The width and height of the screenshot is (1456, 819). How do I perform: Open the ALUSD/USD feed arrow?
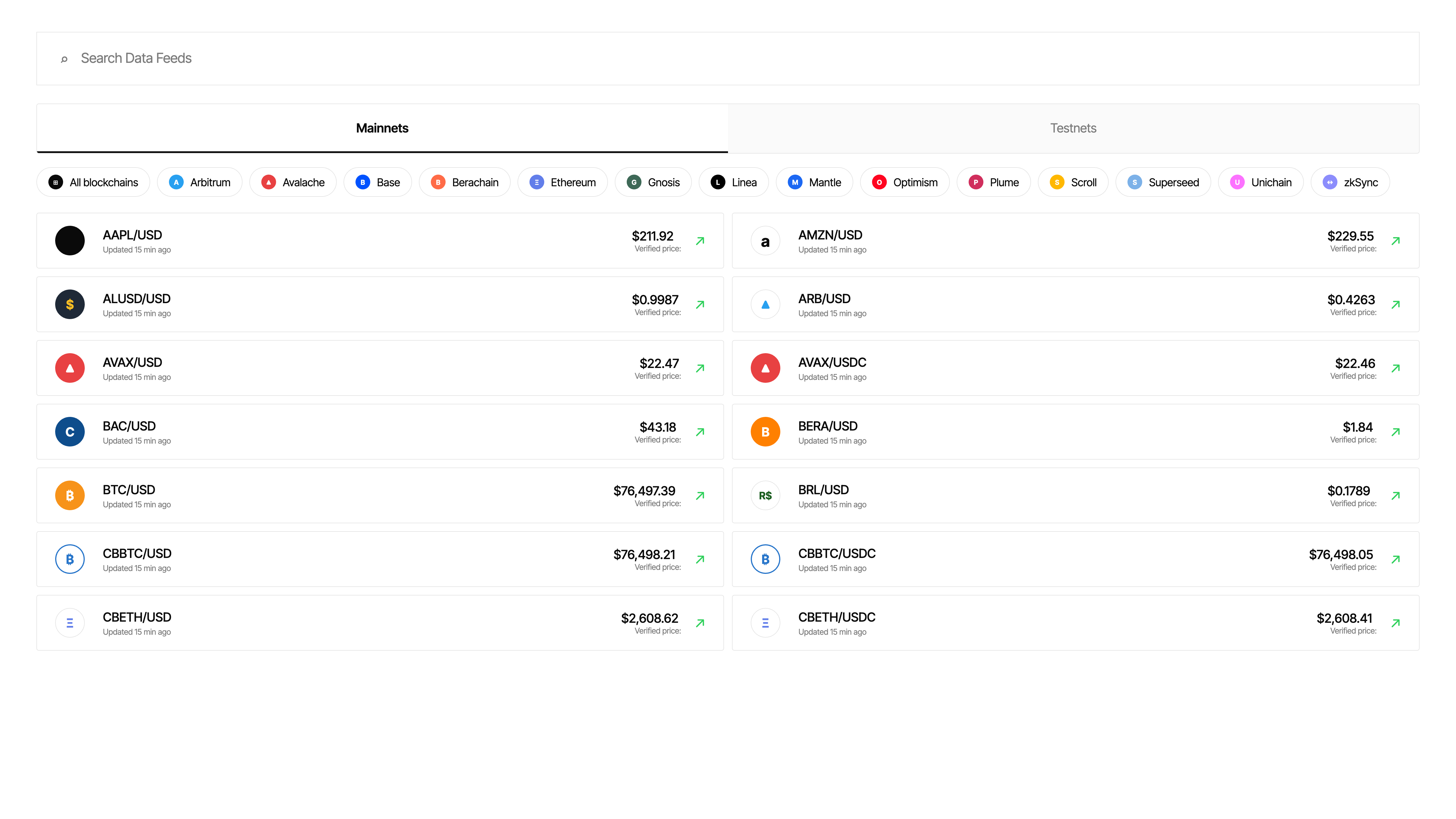click(x=700, y=305)
